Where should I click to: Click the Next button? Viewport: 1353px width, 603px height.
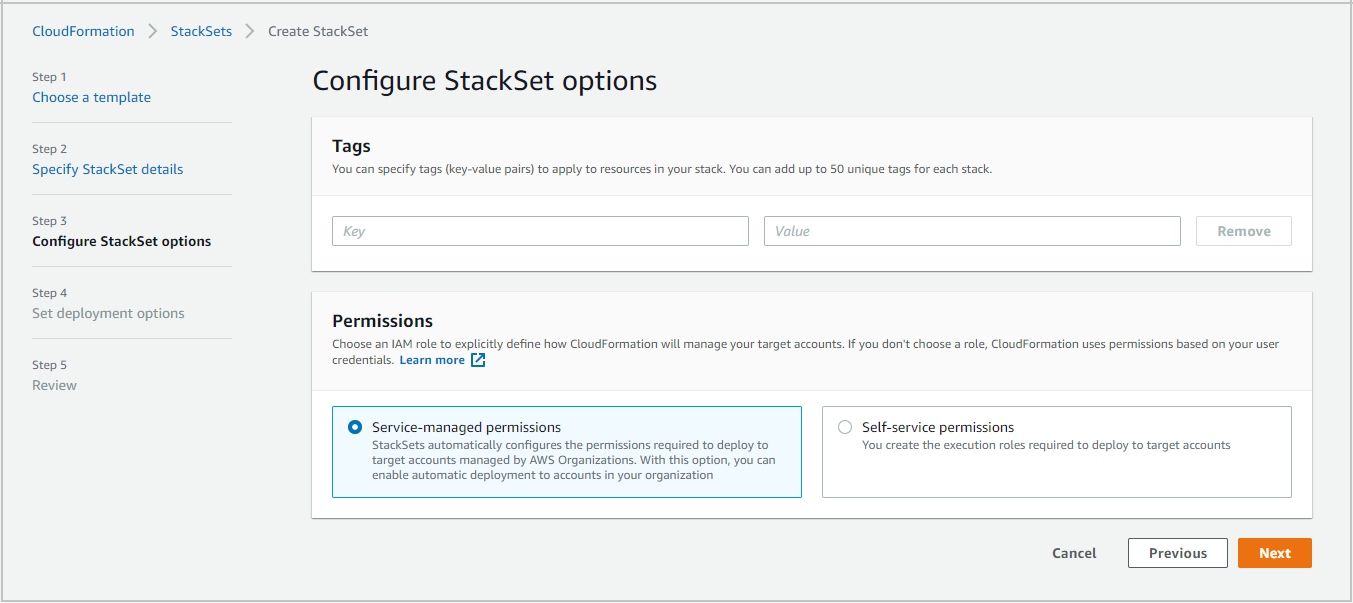pyautogui.click(x=1274, y=552)
